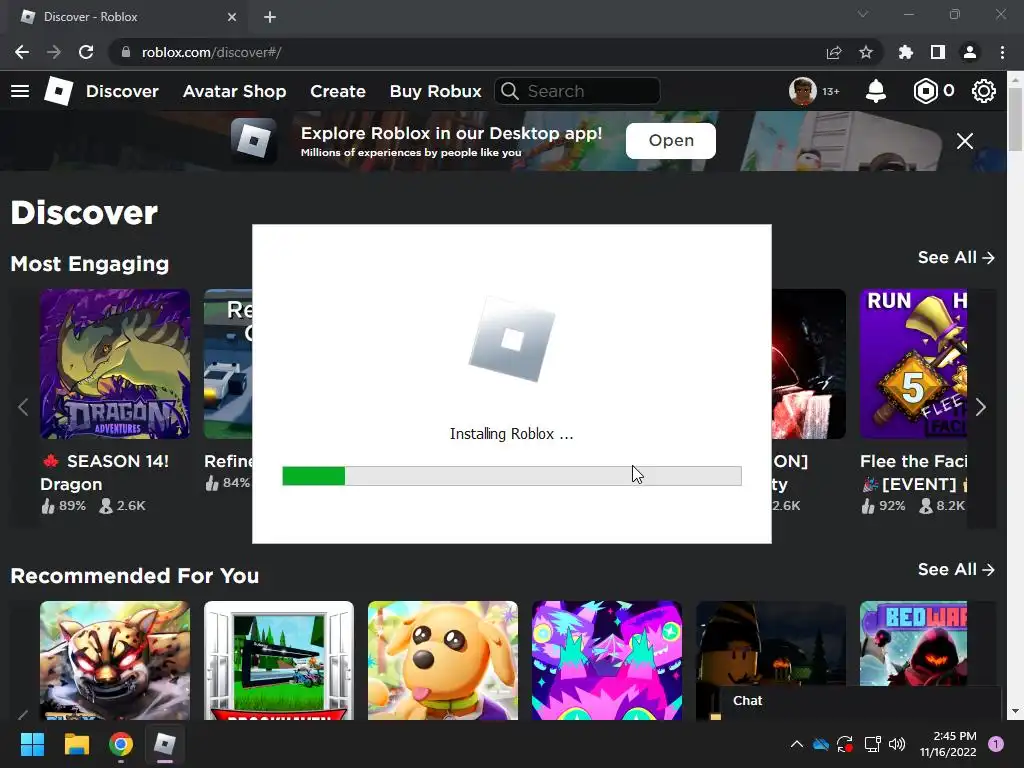
Task: Open Chrome extensions puzzle icon
Action: click(905, 52)
